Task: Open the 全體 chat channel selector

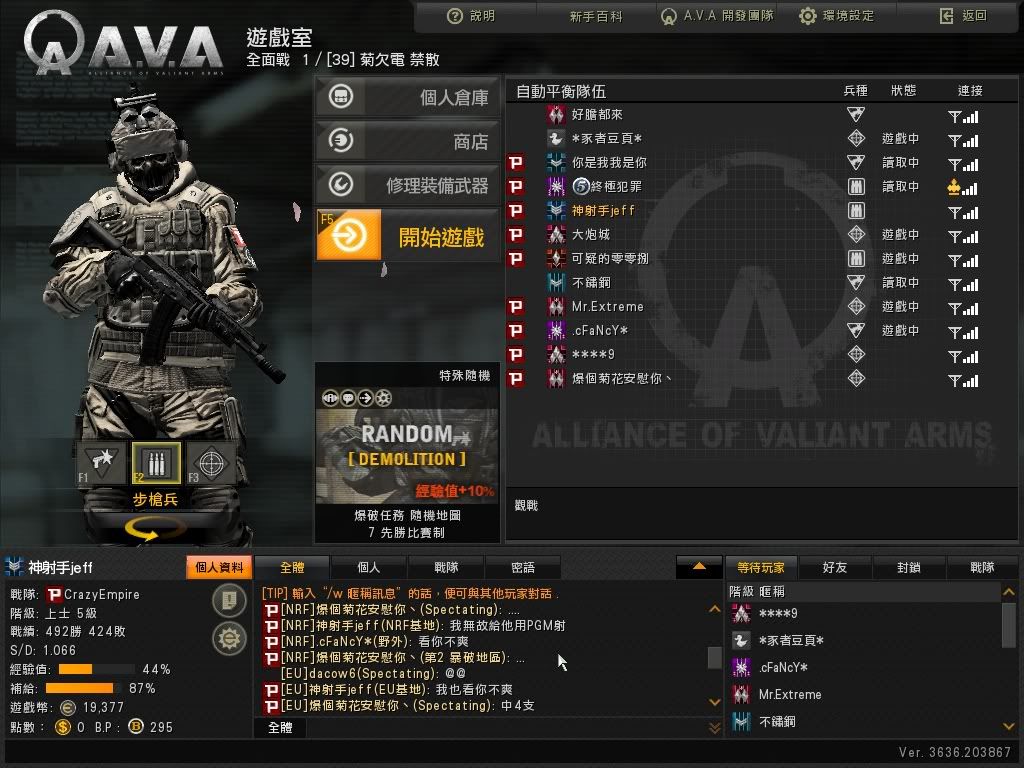Action: 280,728
